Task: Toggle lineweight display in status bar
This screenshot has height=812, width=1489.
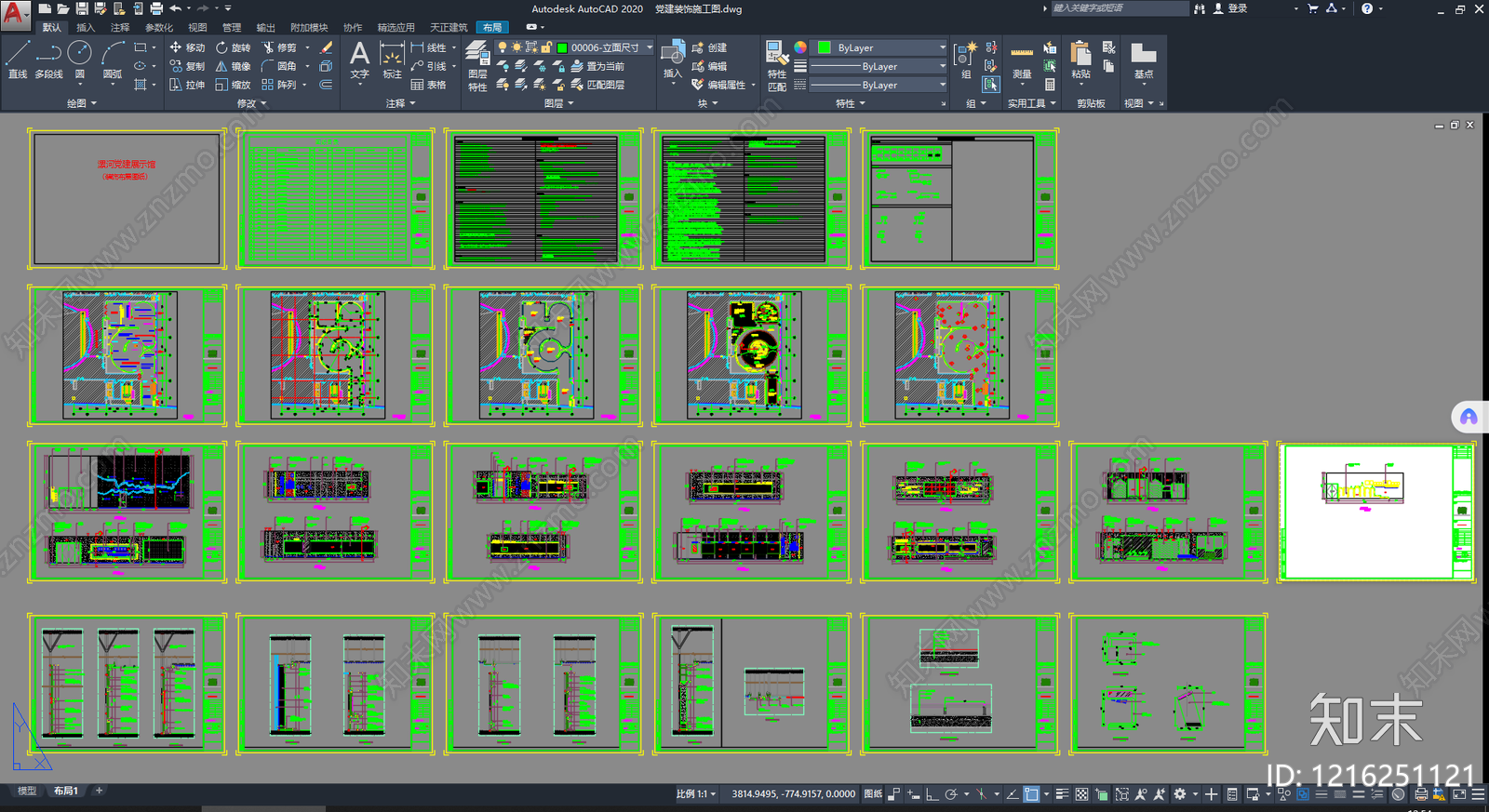Action: [x=1062, y=794]
